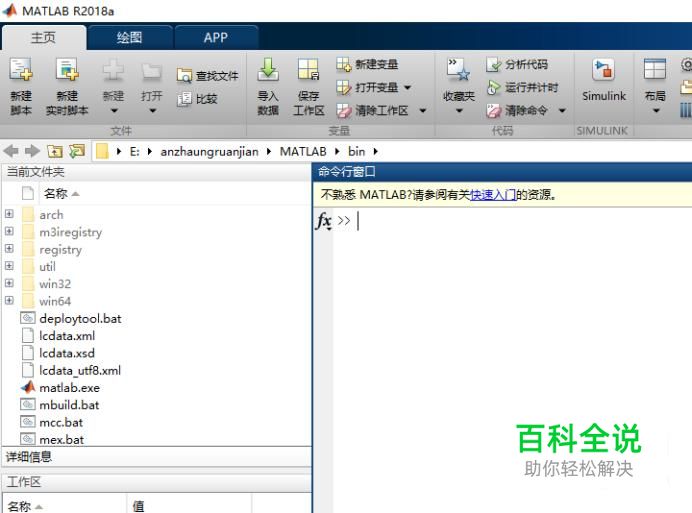692x513 pixels.
Task: Select deploytool.bat in the file list
Action: [x=80, y=318]
